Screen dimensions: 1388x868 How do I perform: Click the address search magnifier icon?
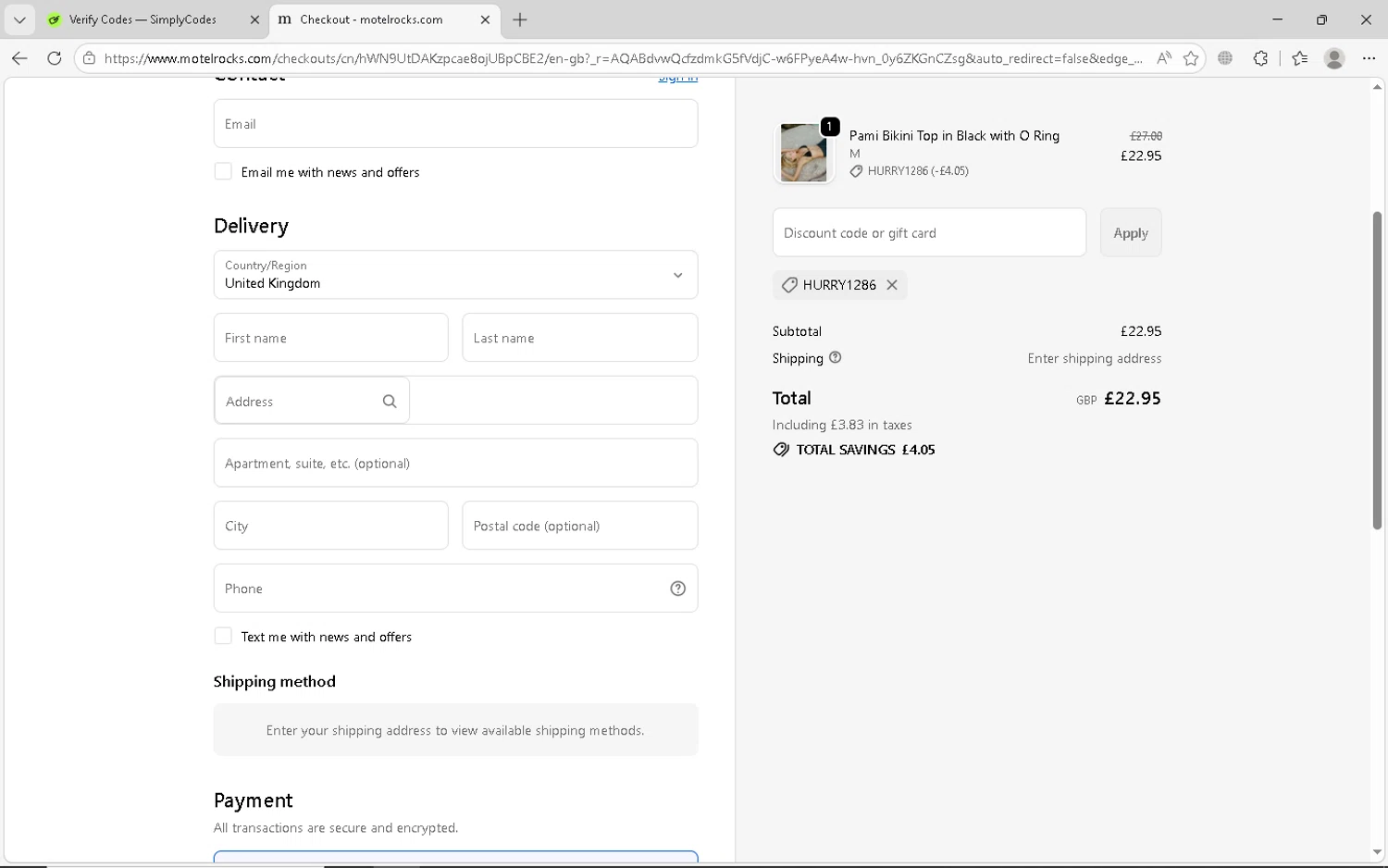(390, 402)
